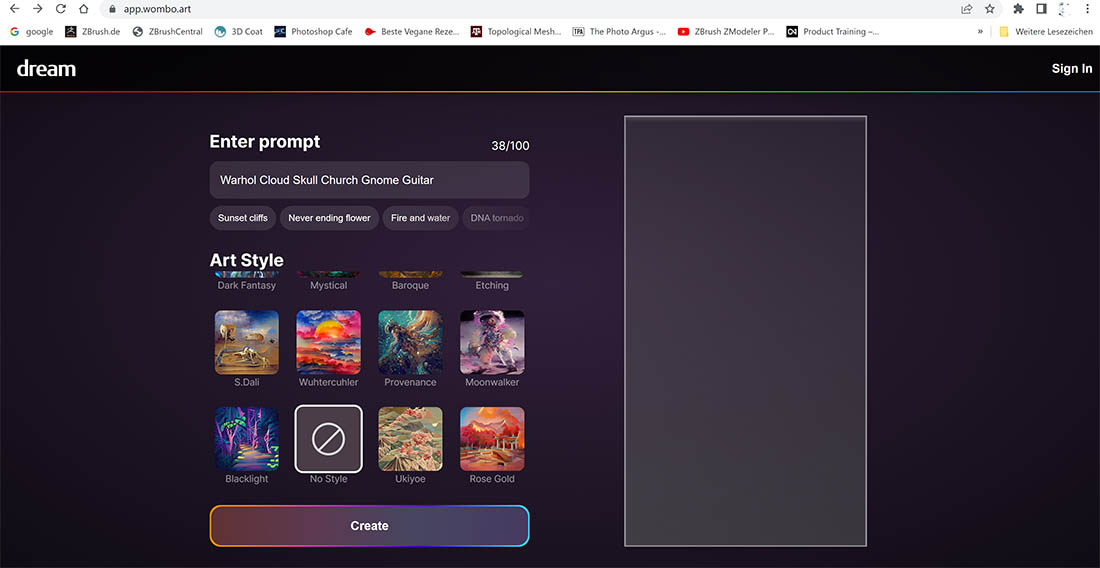1100x568 pixels.
Task: Open the Beste Vegane Reze... bookmark
Action: [x=412, y=32]
